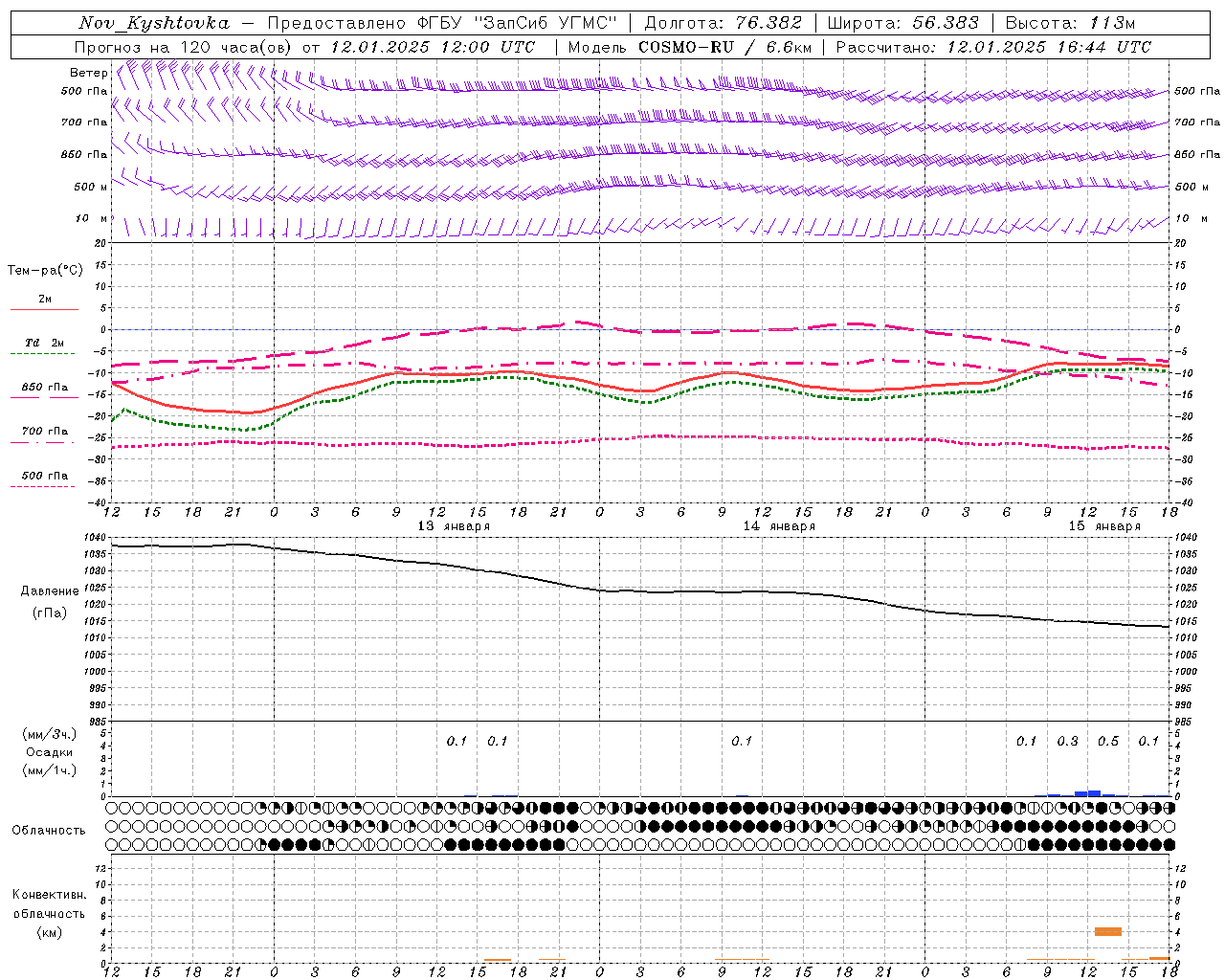Select the 'Модель COSMO-RU / 6.6км' model text

point(690,47)
